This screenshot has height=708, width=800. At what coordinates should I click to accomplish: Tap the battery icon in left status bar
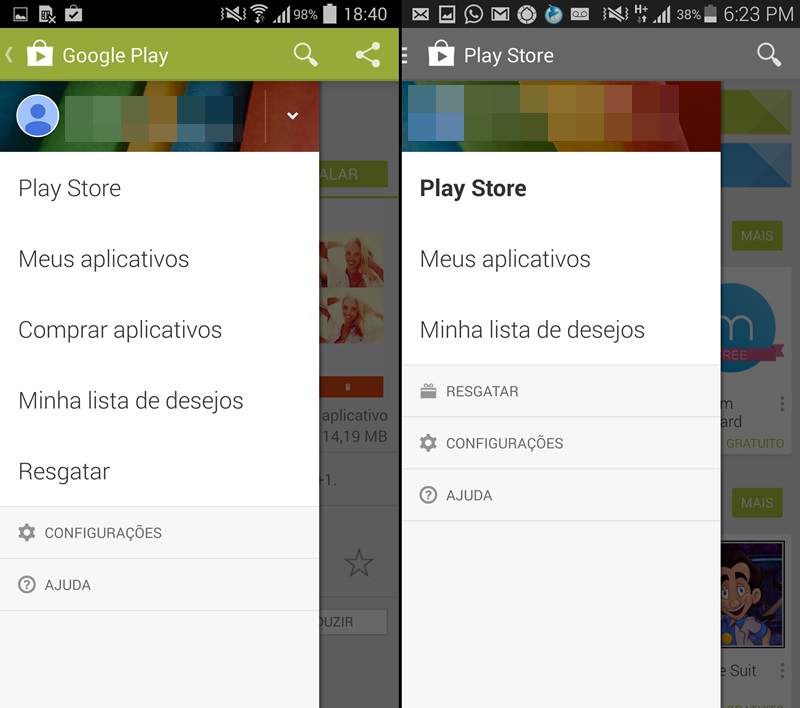coord(330,13)
